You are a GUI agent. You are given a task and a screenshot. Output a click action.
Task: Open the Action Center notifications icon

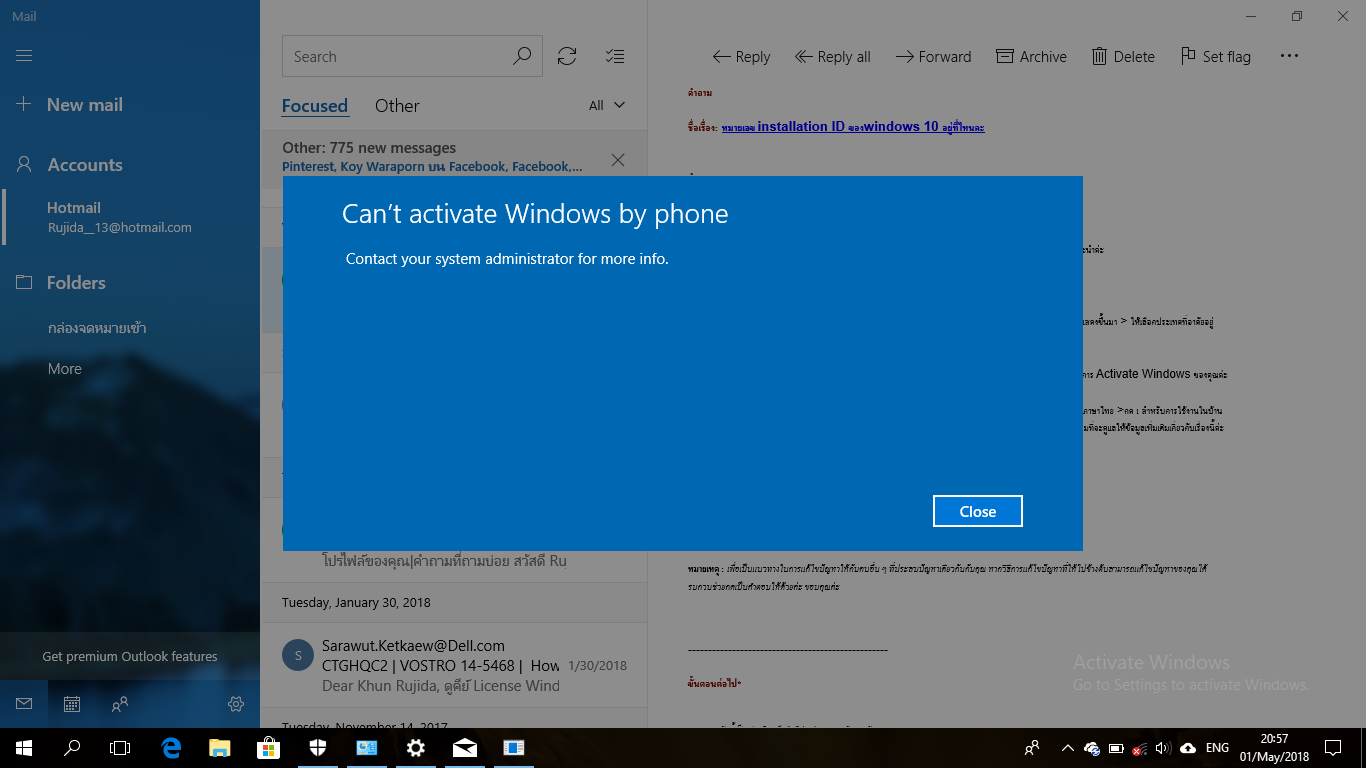point(1333,748)
